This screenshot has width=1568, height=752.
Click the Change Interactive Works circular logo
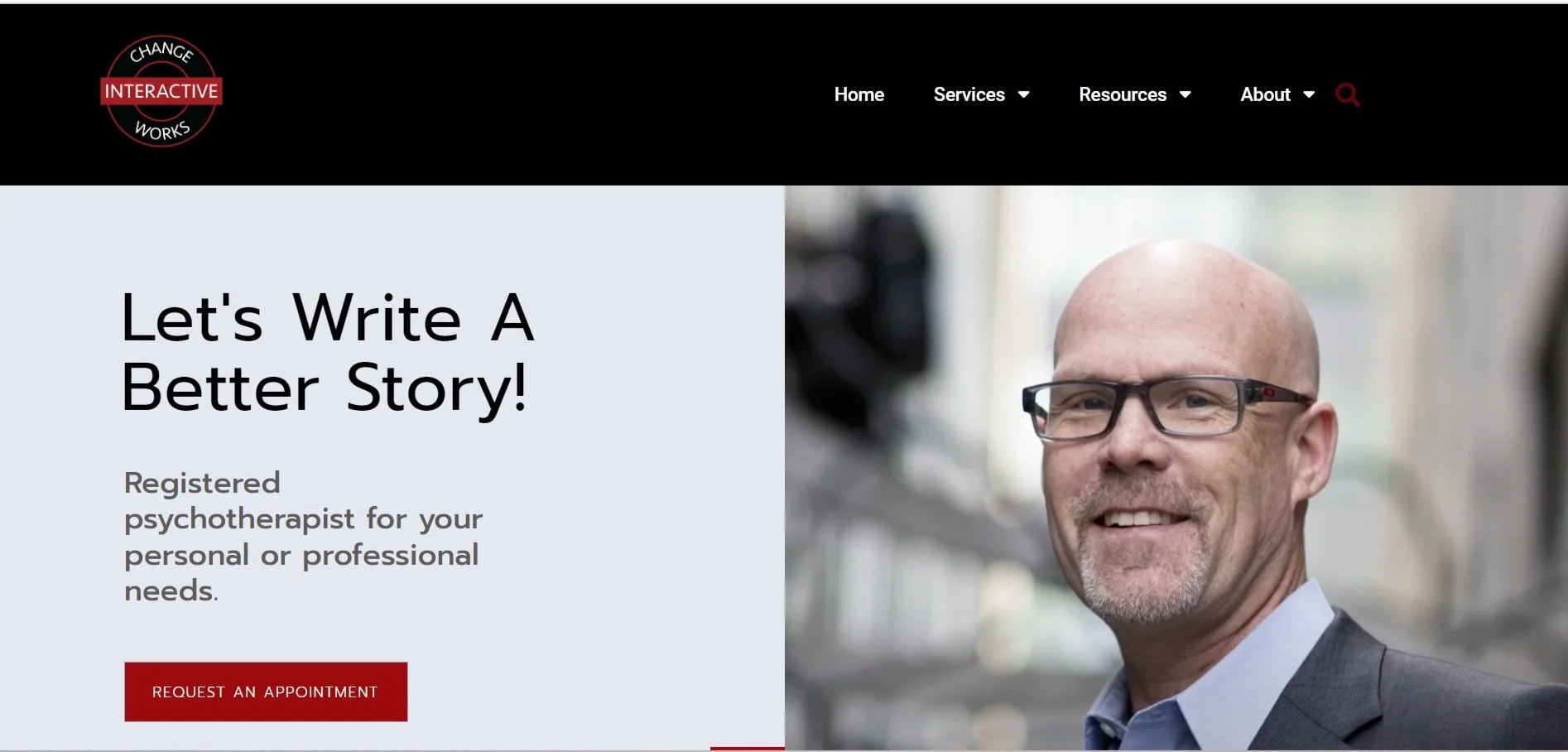[161, 91]
